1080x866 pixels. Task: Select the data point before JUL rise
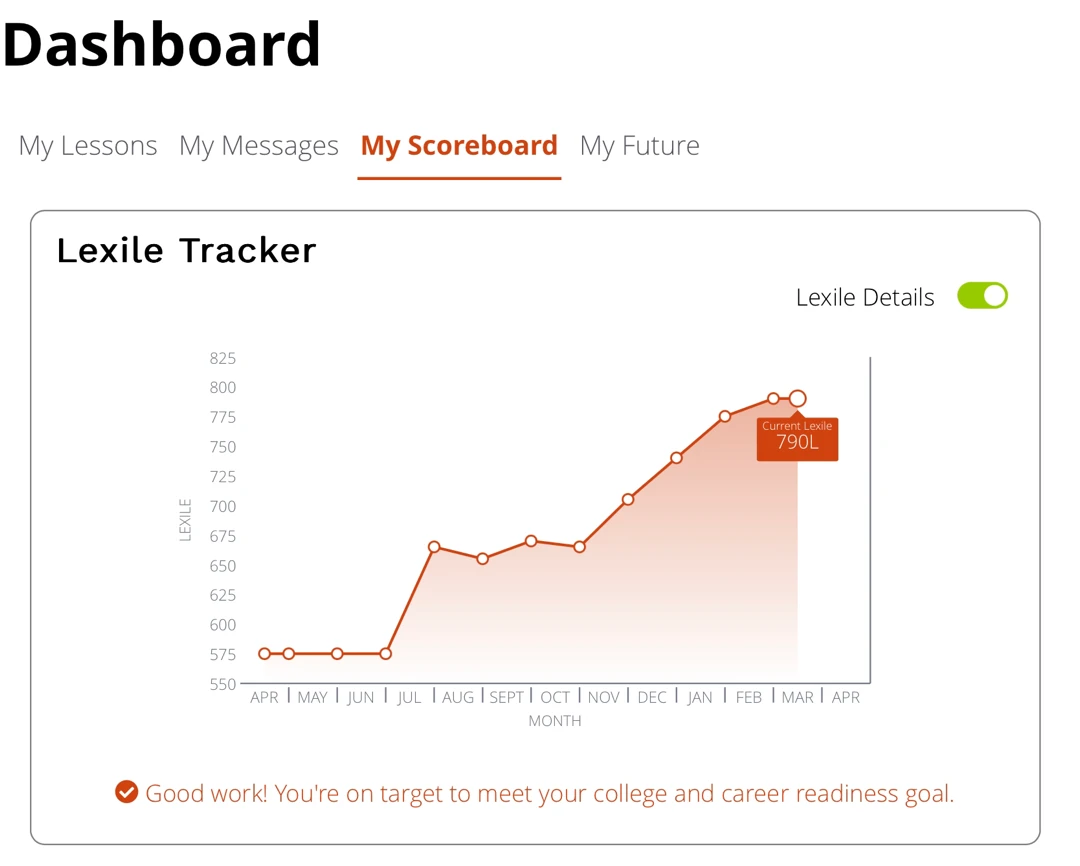coord(386,654)
